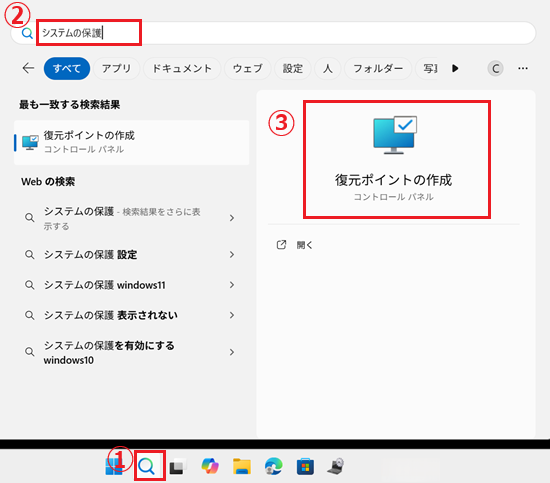Click the 最も一致する検索結果 heading

pyautogui.click(x=69, y=105)
